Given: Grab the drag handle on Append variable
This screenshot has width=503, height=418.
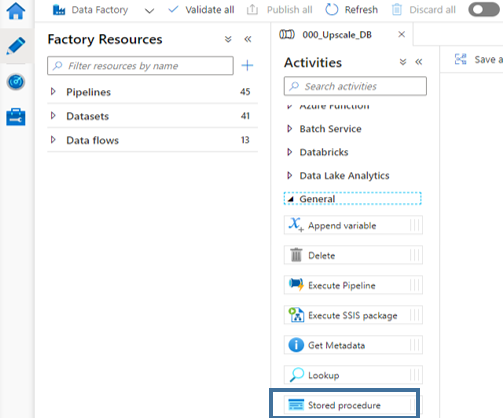Looking at the screenshot, I should coord(415,225).
